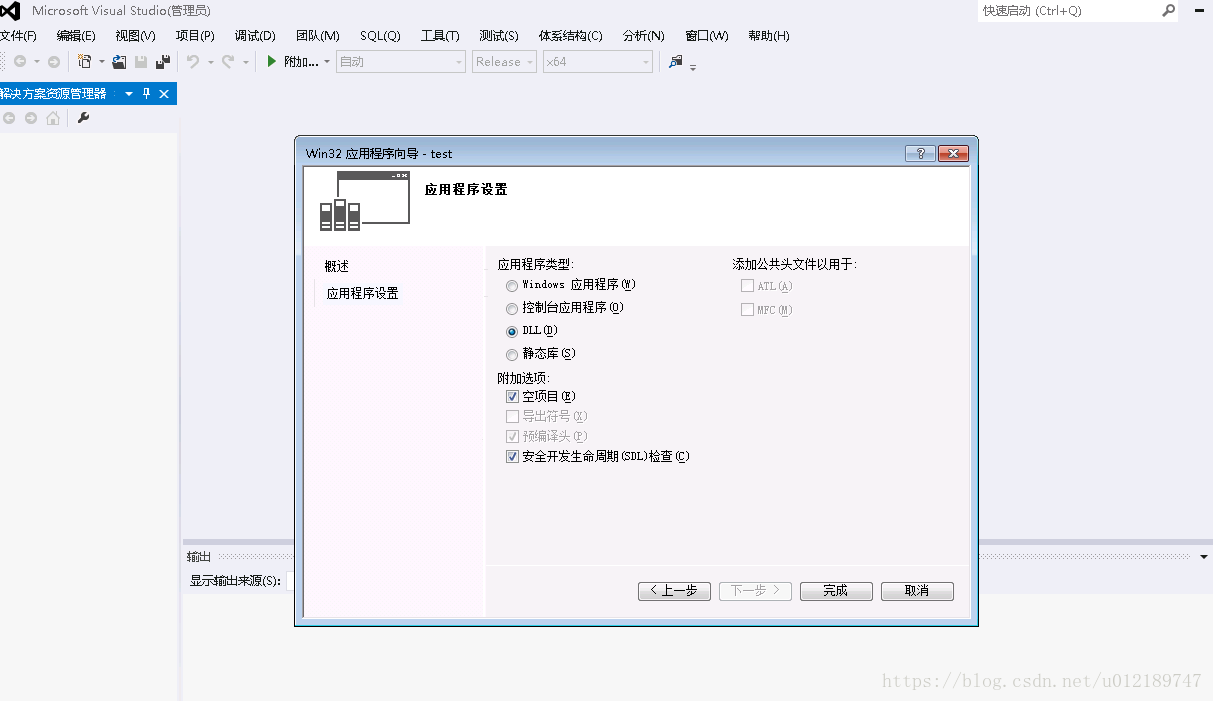Open the 编辑(E) menu
The height and width of the screenshot is (701, 1213).
point(76,35)
